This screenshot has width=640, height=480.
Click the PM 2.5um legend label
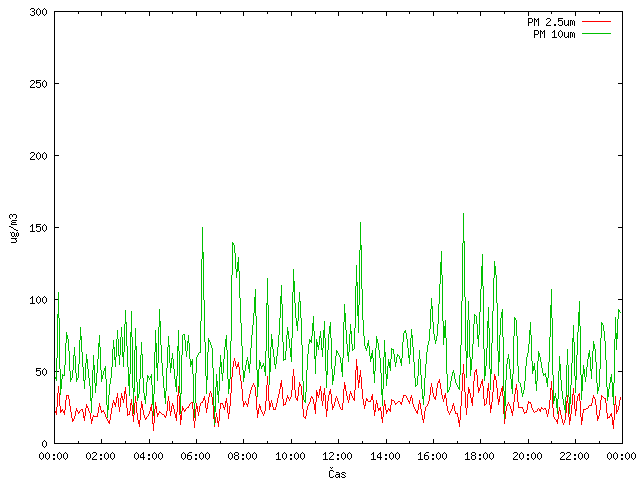551,22
